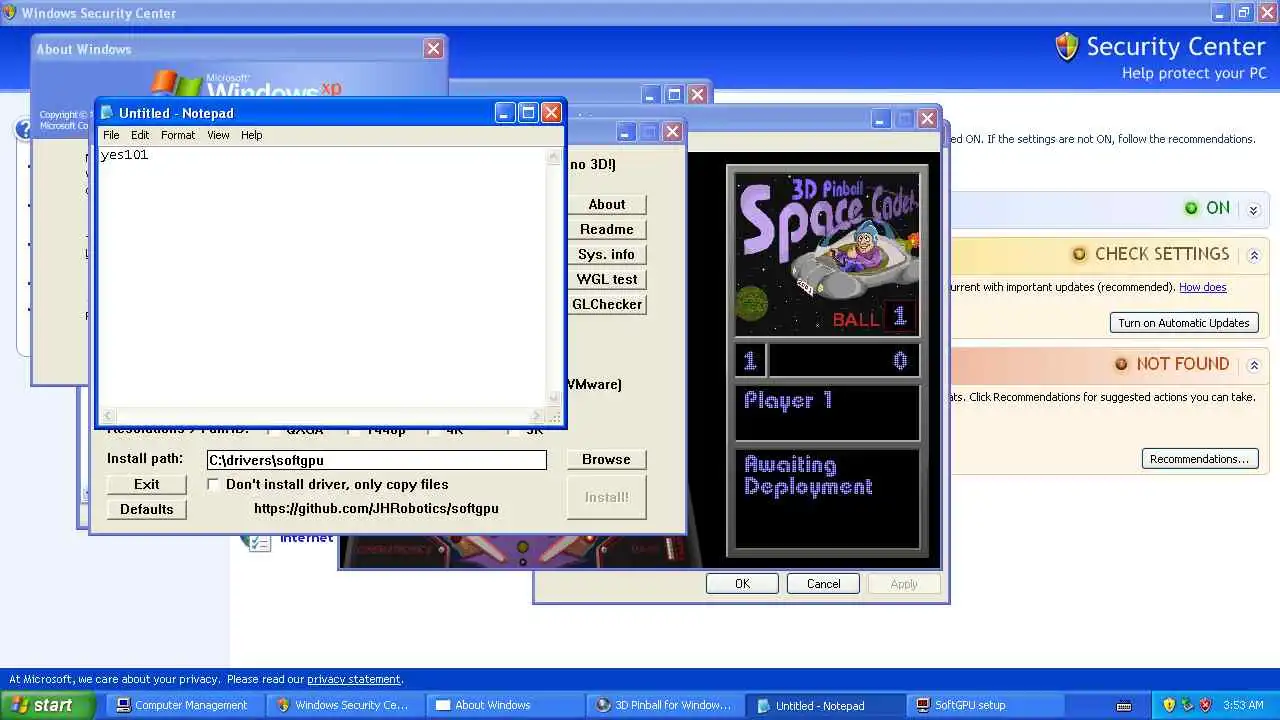Reset SoftGPU options with Defaults button
The height and width of the screenshot is (720, 1280).
tap(147, 509)
